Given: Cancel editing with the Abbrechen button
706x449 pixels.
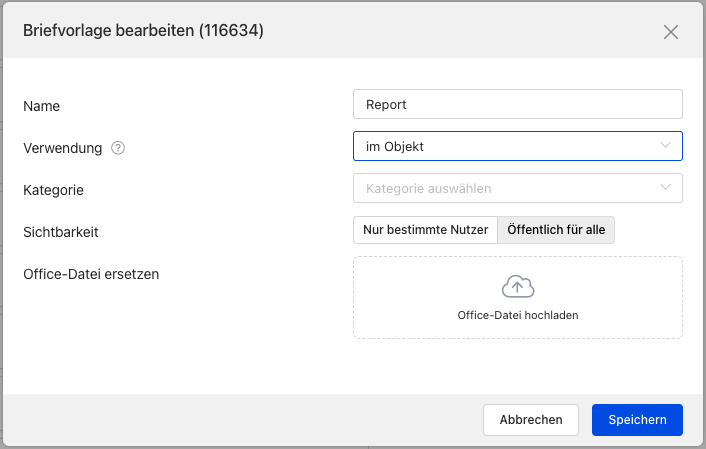Looking at the screenshot, I should pyautogui.click(x=531, y=420).
